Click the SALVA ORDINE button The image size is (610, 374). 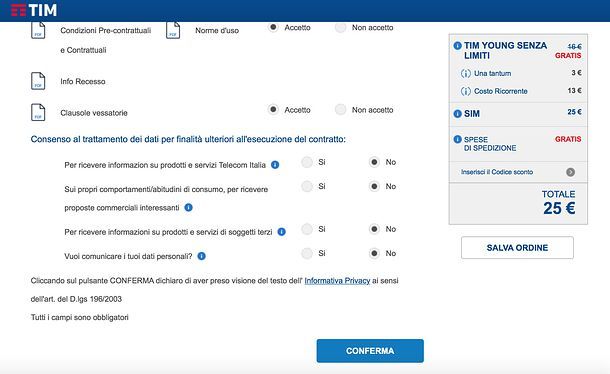(x=517, y=248)
